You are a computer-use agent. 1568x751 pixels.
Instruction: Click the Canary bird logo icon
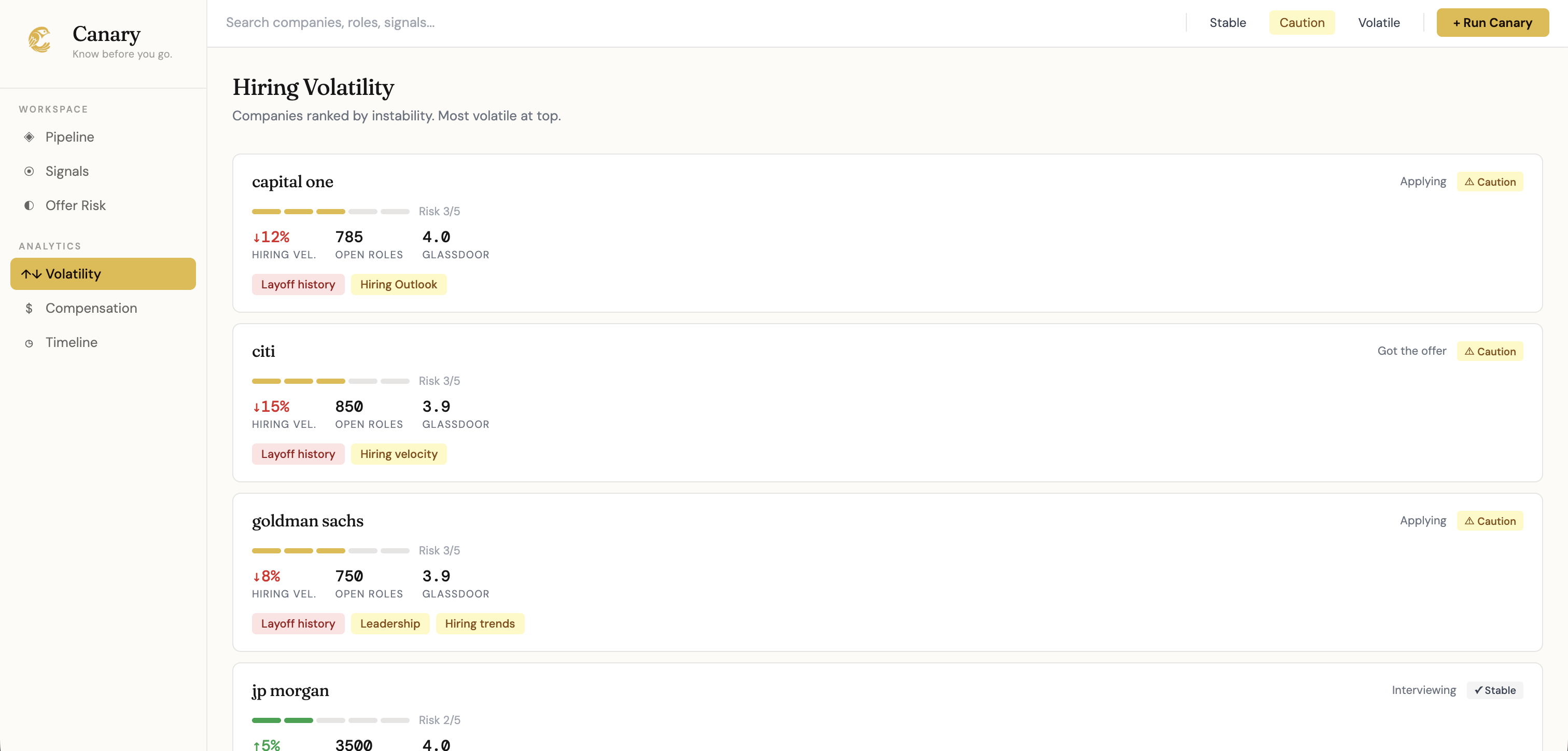[x=40, y=39]
